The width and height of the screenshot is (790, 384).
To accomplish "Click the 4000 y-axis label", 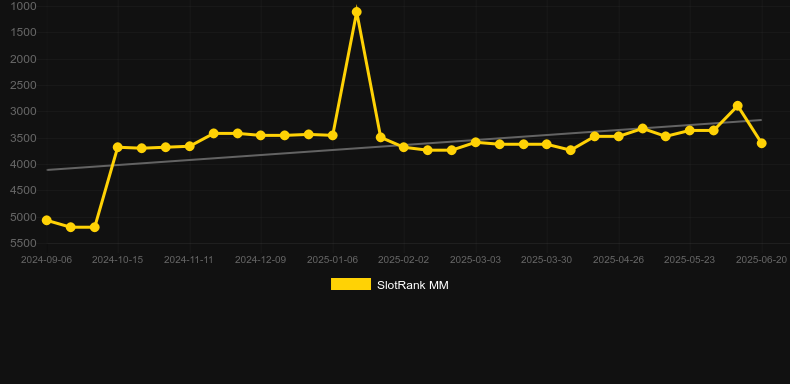I will [x=23, y=164].
